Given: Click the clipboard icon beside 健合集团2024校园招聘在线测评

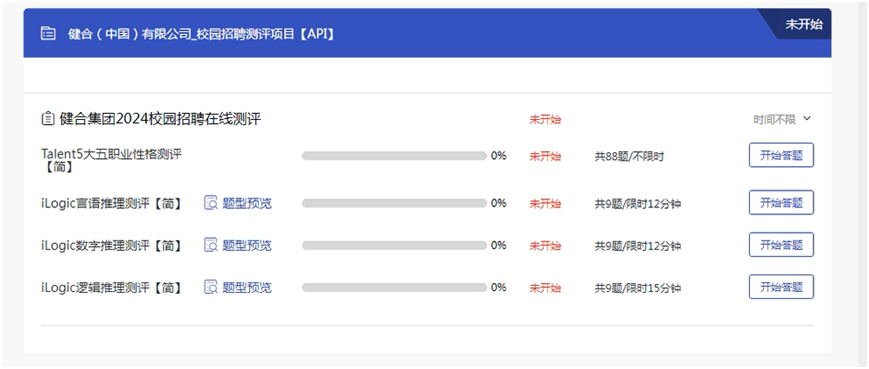Looking at the screenshot, I should [48, 119].
